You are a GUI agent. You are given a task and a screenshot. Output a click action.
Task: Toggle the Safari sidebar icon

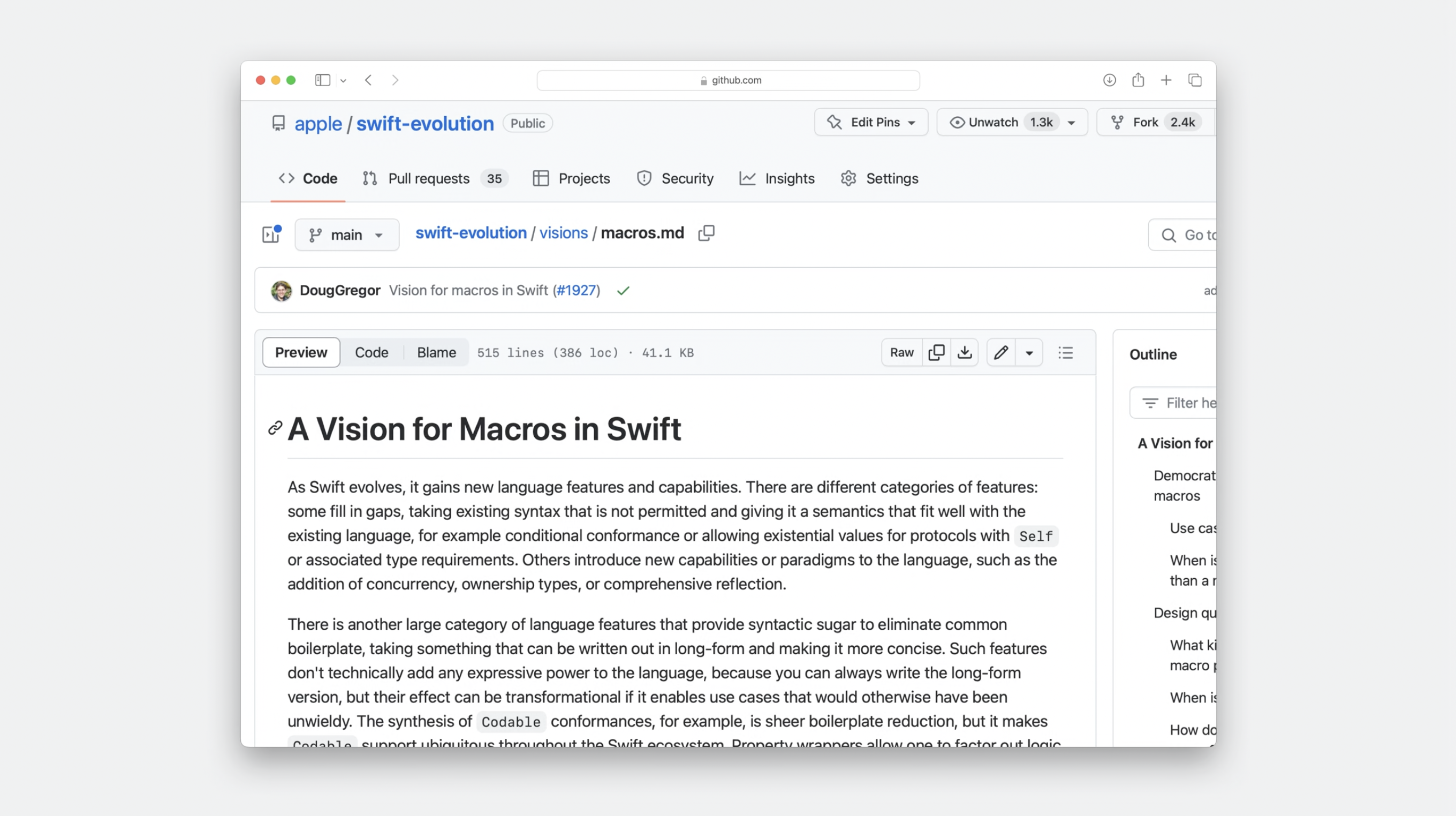click(x=322, y=80)
